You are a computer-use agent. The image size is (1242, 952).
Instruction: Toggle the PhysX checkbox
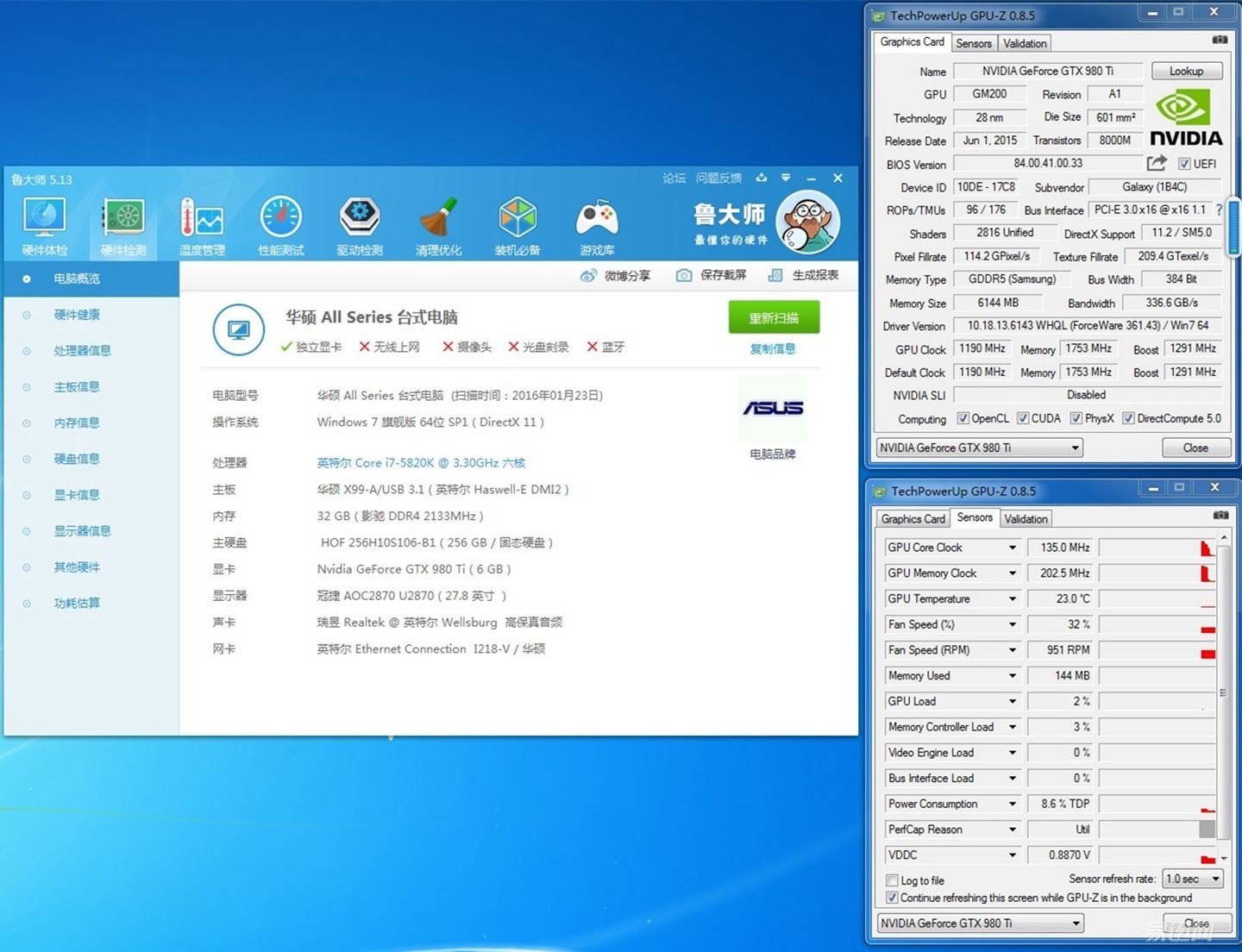click(1076, 418)
